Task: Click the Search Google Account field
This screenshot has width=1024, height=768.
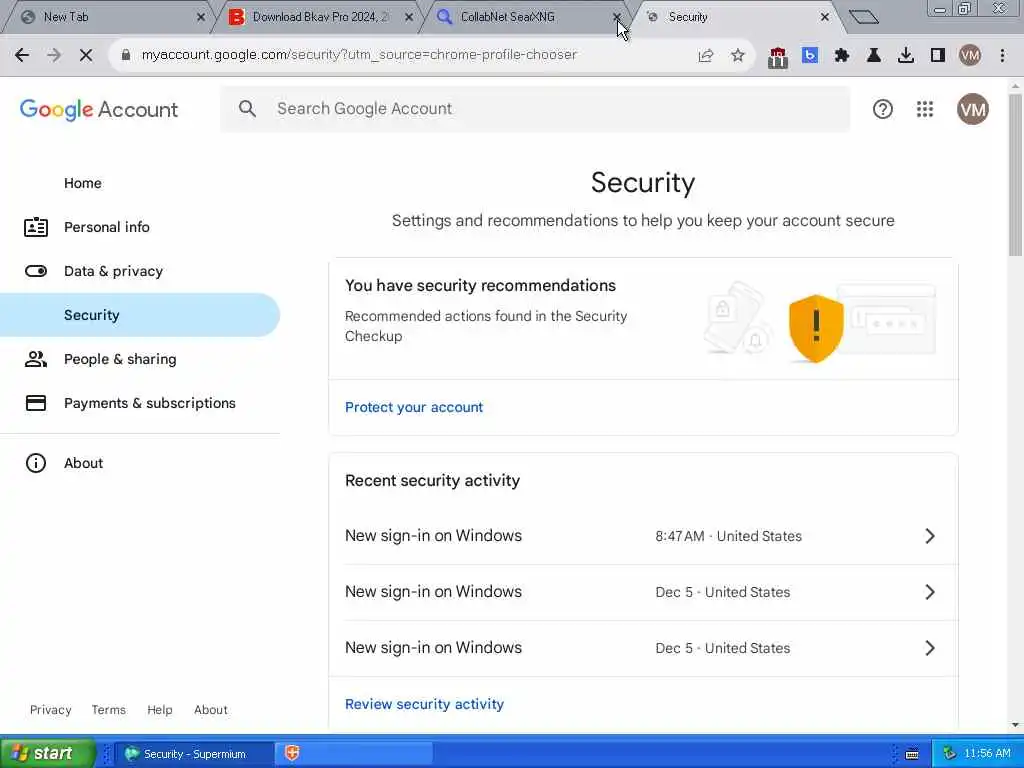Action: (536, 109)
